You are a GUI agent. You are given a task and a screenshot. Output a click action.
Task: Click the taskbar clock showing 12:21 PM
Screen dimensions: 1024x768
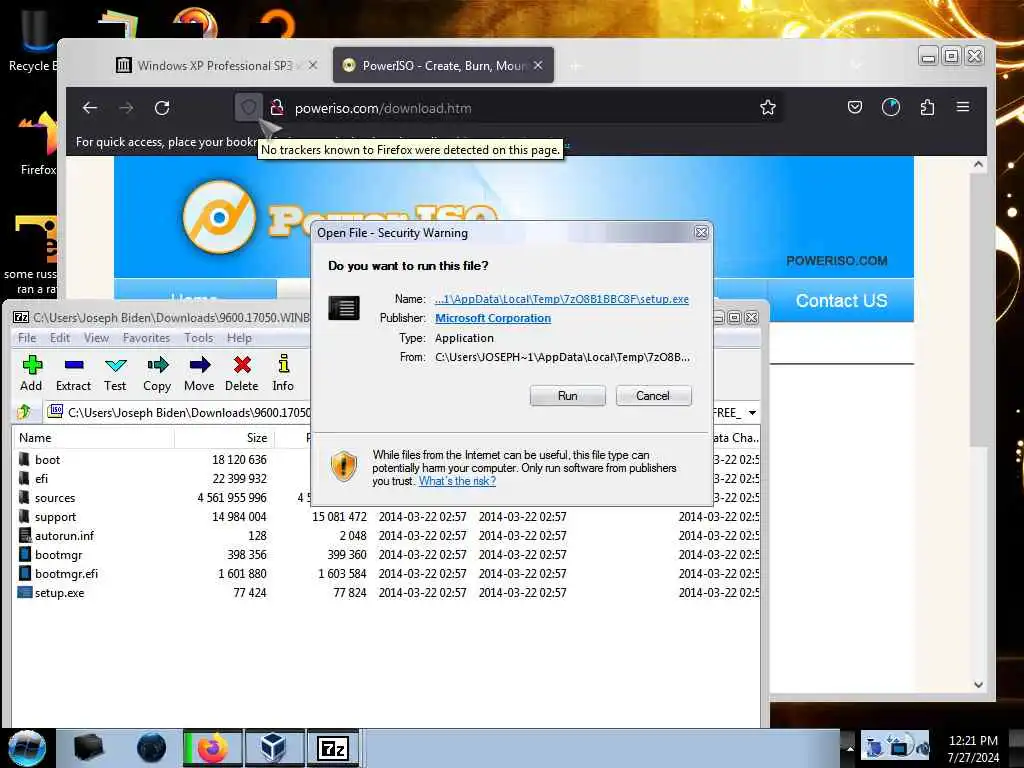coord(973,748)
